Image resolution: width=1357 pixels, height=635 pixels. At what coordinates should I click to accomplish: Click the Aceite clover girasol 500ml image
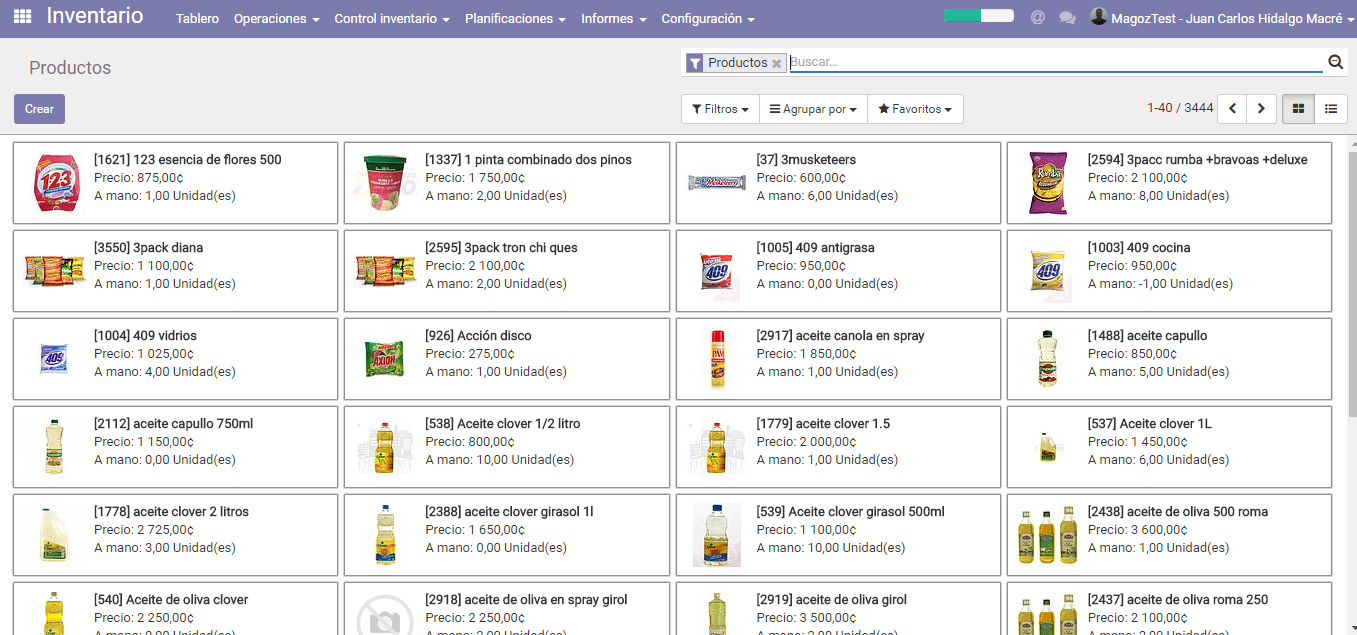[x=717, y=535]
